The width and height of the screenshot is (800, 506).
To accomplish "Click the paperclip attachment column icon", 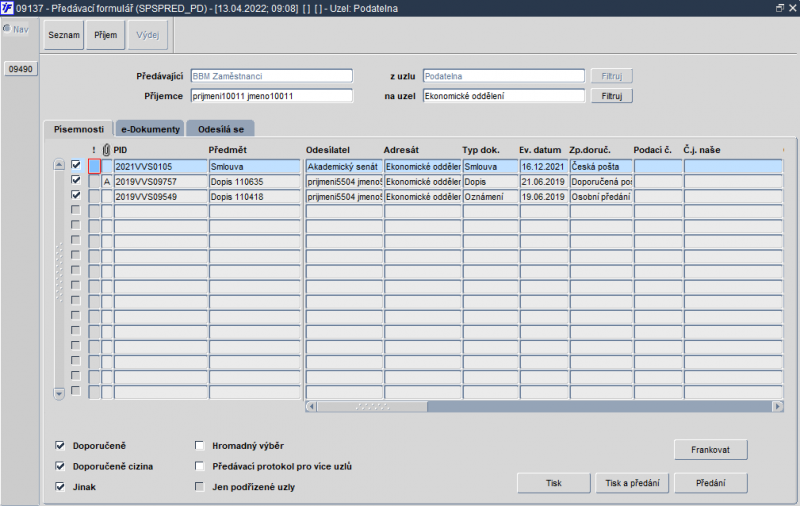I will point(106,149).
